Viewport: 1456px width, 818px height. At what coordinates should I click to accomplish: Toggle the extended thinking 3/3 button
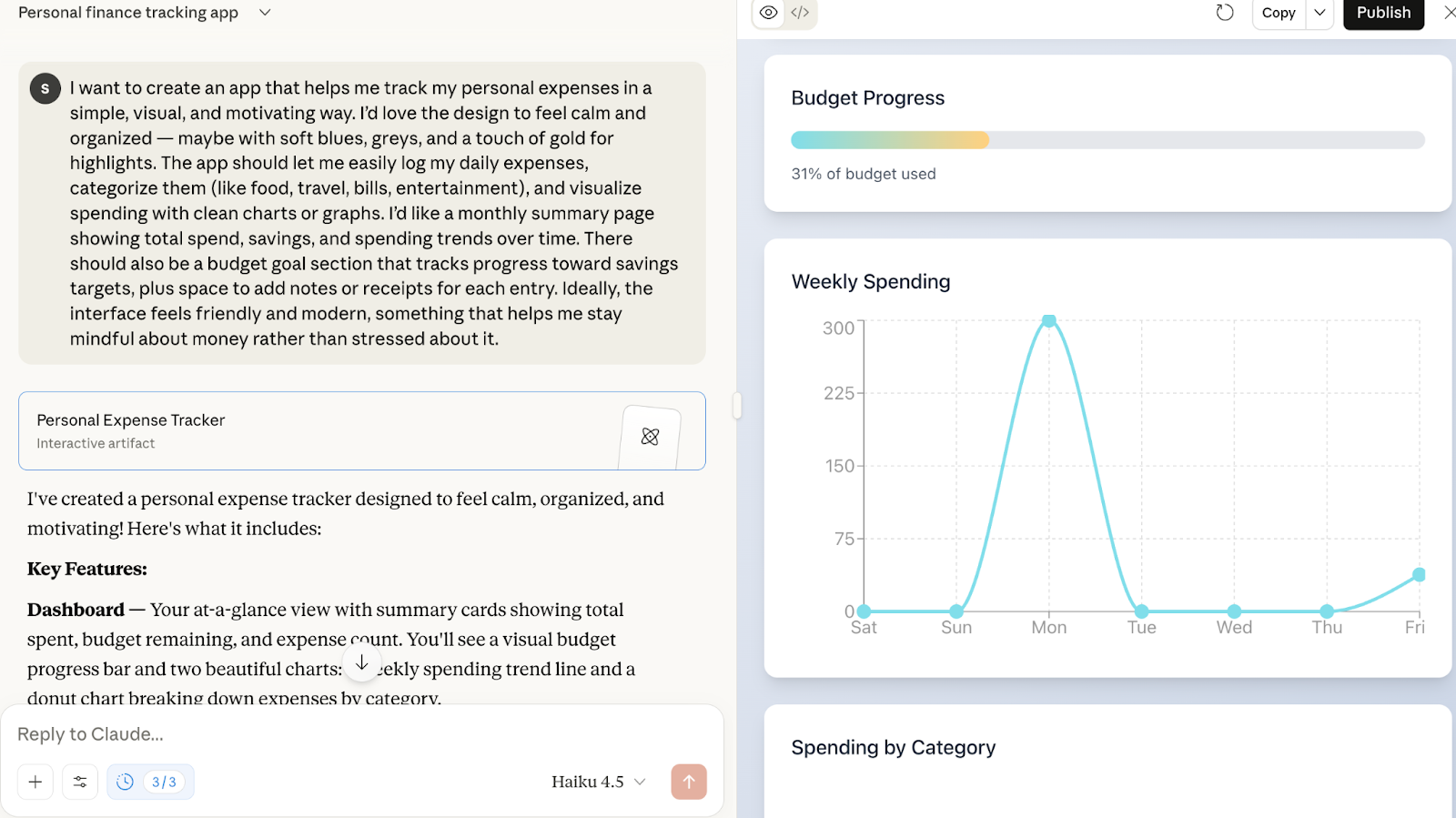150,782
